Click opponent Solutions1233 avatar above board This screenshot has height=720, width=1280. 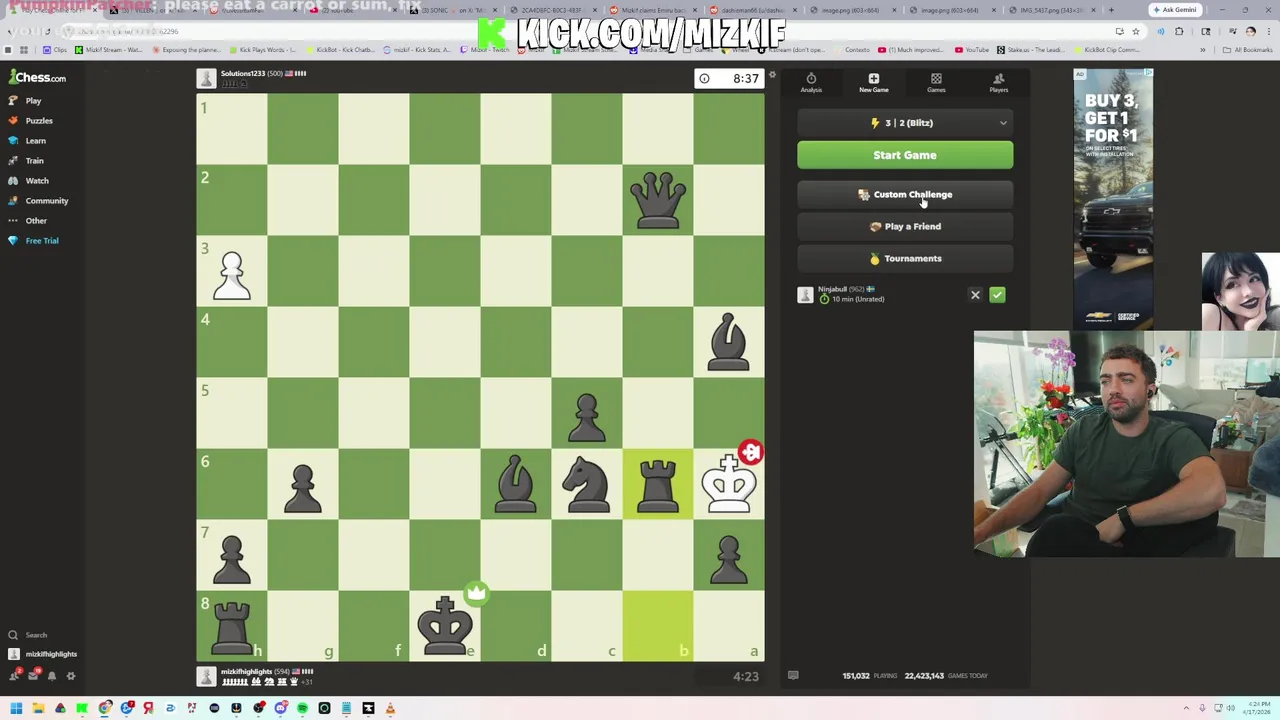coord(206,78)
